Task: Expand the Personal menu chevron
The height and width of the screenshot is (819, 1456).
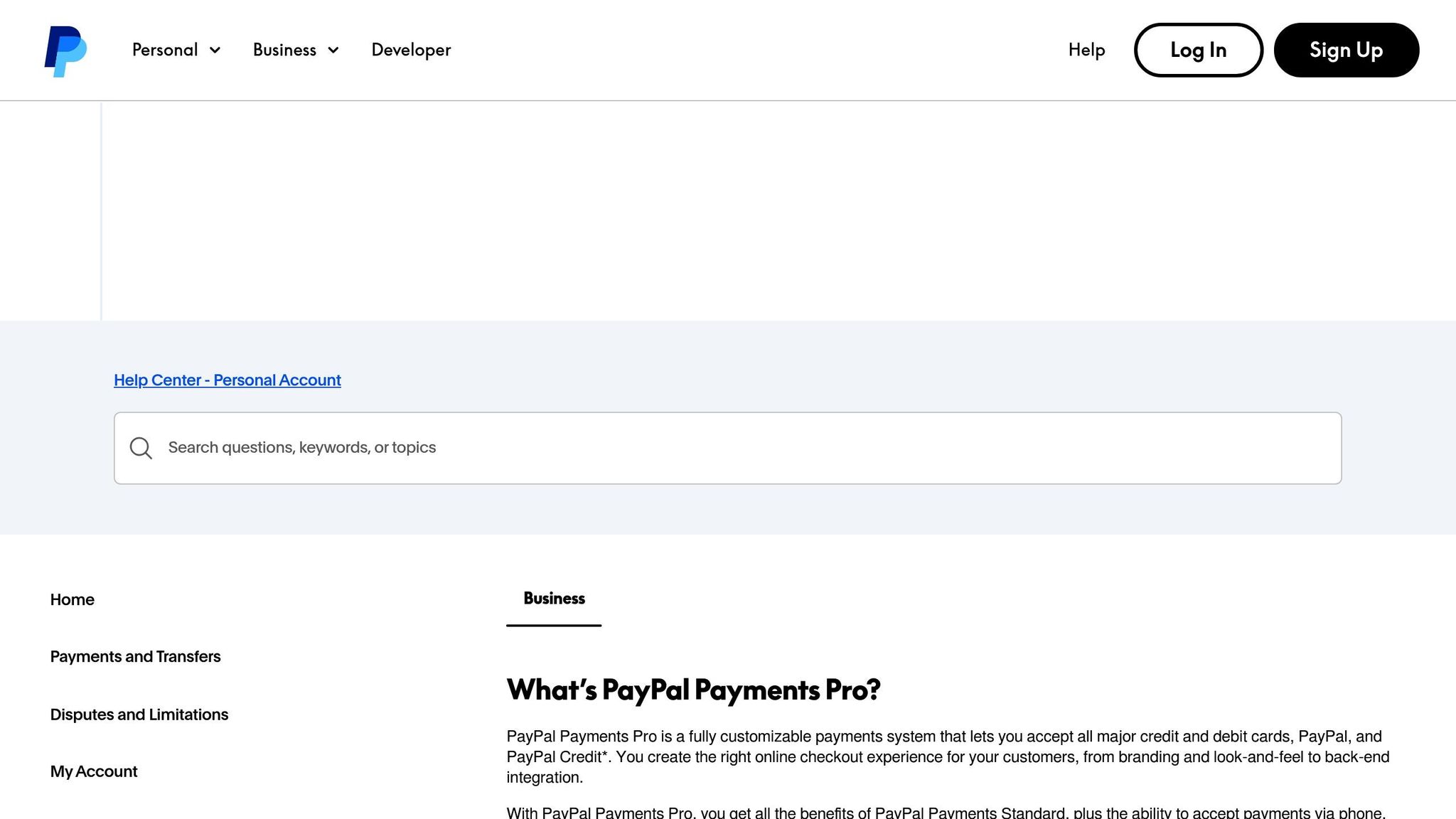Action: [215, 50]
